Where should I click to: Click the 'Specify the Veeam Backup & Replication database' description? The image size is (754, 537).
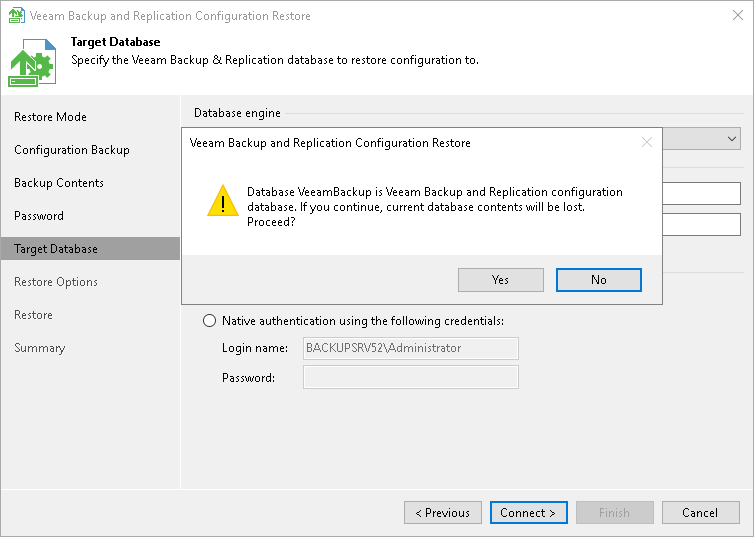pyautogui.click(x=275, y=60)
